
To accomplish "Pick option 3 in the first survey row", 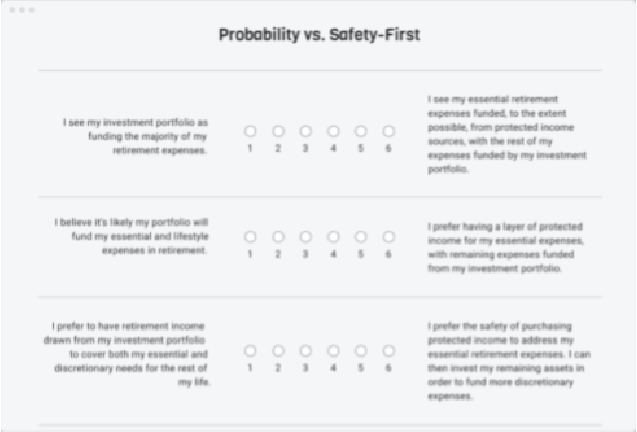I will (306, 131).
